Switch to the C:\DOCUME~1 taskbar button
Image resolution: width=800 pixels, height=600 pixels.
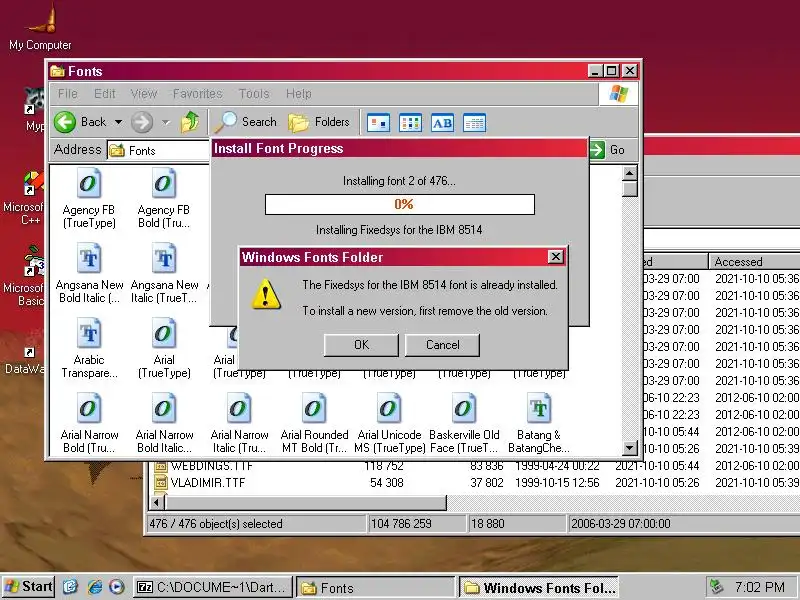tap(213, 587)
